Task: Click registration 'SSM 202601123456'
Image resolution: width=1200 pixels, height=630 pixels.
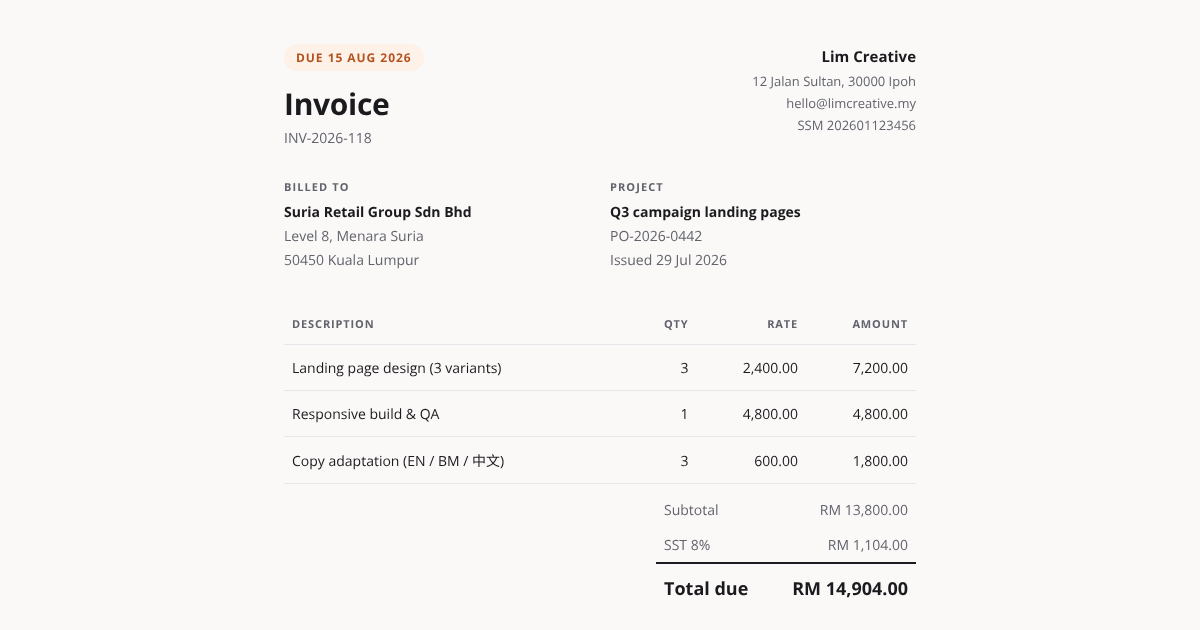Action: pyautogui.click(x=857, y=126)
